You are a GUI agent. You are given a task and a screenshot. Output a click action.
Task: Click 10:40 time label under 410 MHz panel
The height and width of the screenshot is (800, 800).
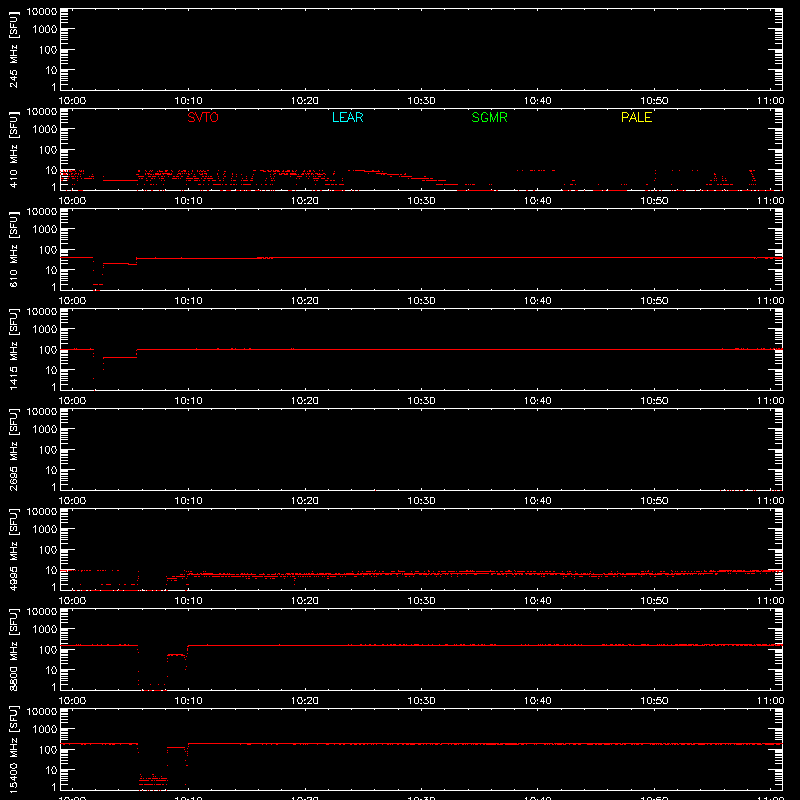pos(538,201)
